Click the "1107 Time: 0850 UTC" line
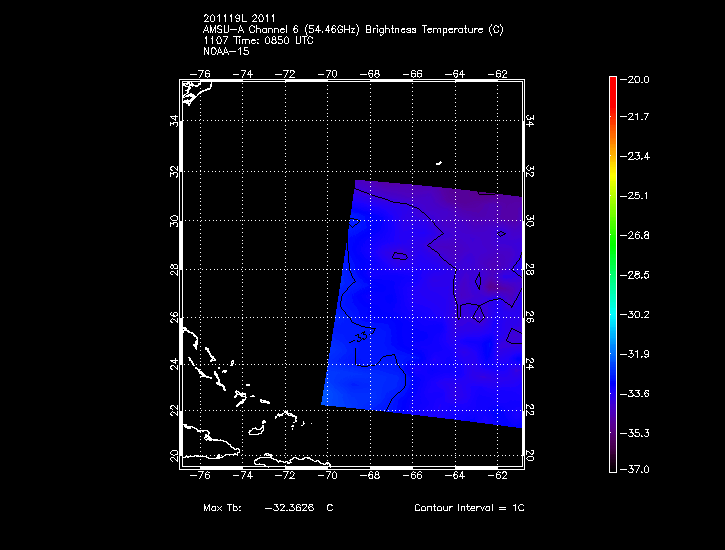The width and height of the screenshot is (725, 550). click(x=258, y=41)
